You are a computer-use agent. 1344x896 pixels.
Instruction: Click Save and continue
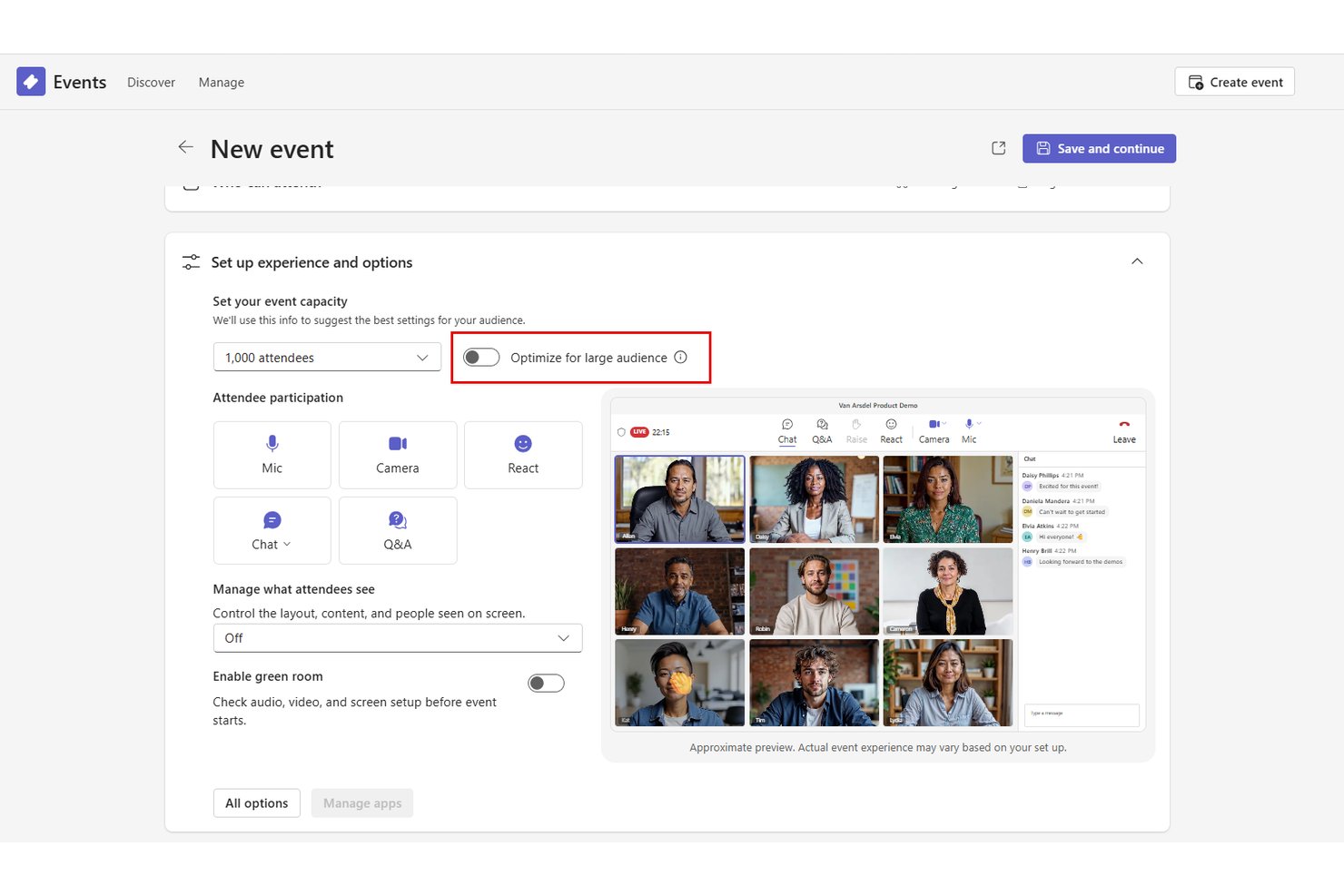tap(1099, 149)
